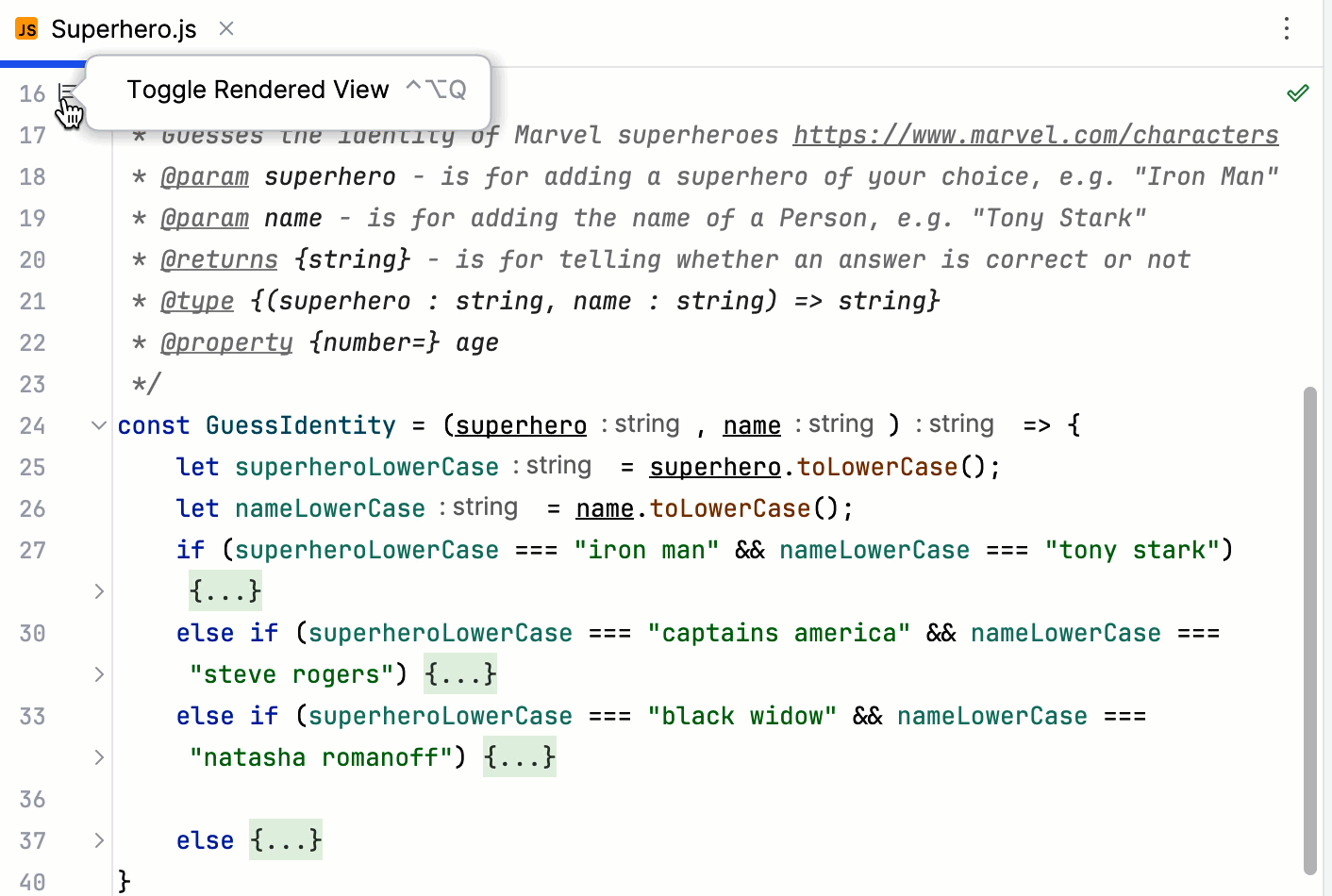Click the @property tag link
This screenshot has width=1332, height=896.
click(x=226, y=342)
